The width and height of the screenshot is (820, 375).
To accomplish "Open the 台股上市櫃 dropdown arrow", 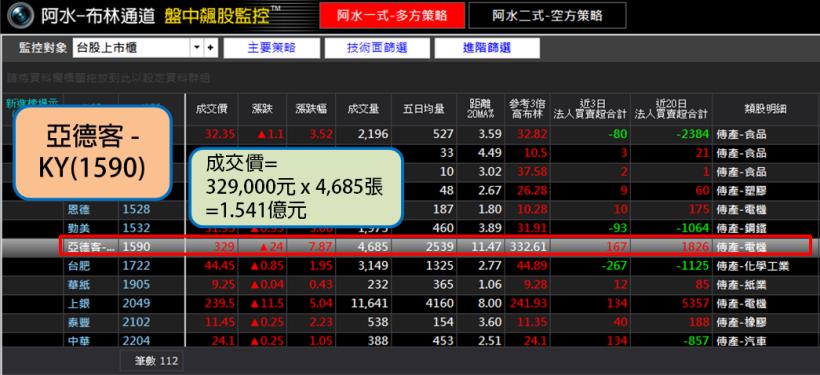I will point(197,48).
